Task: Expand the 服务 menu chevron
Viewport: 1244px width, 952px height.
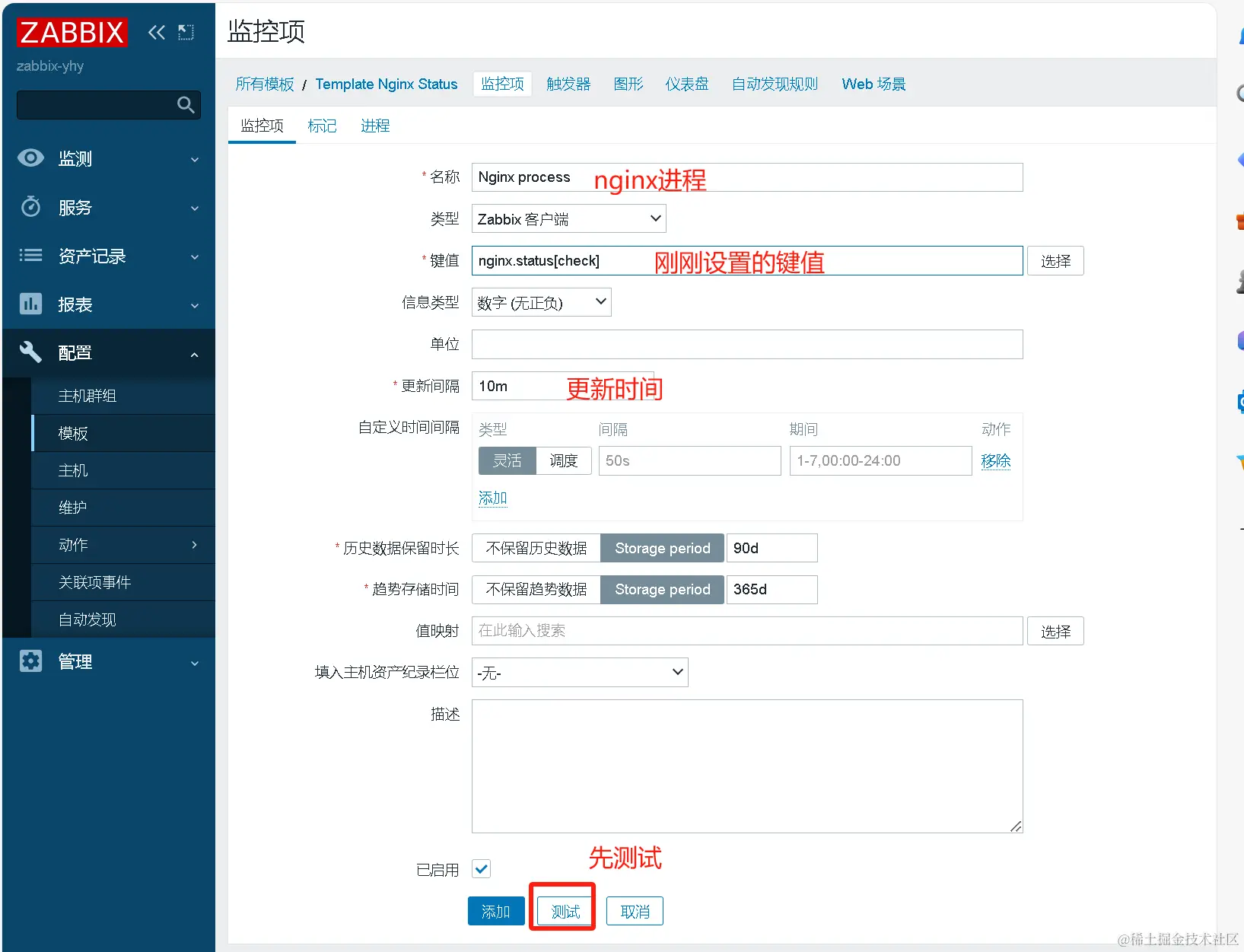Action: point(195,208)
